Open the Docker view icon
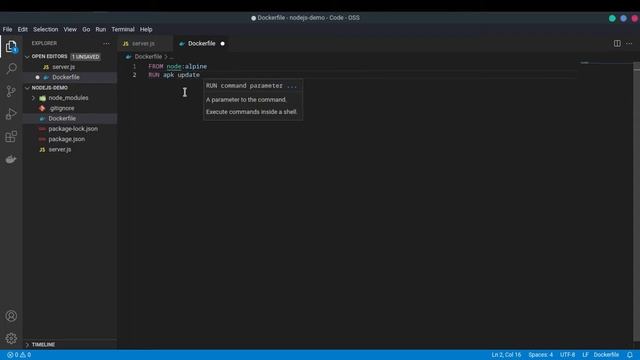The width and height of the screenshot is (640, 360). point(11,159)
